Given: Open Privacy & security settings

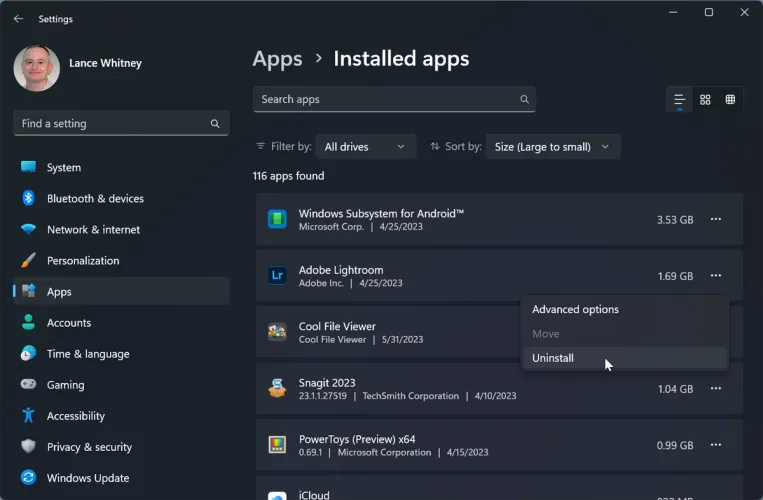Looking at the screenshot, I should click(x=89, y=447).
